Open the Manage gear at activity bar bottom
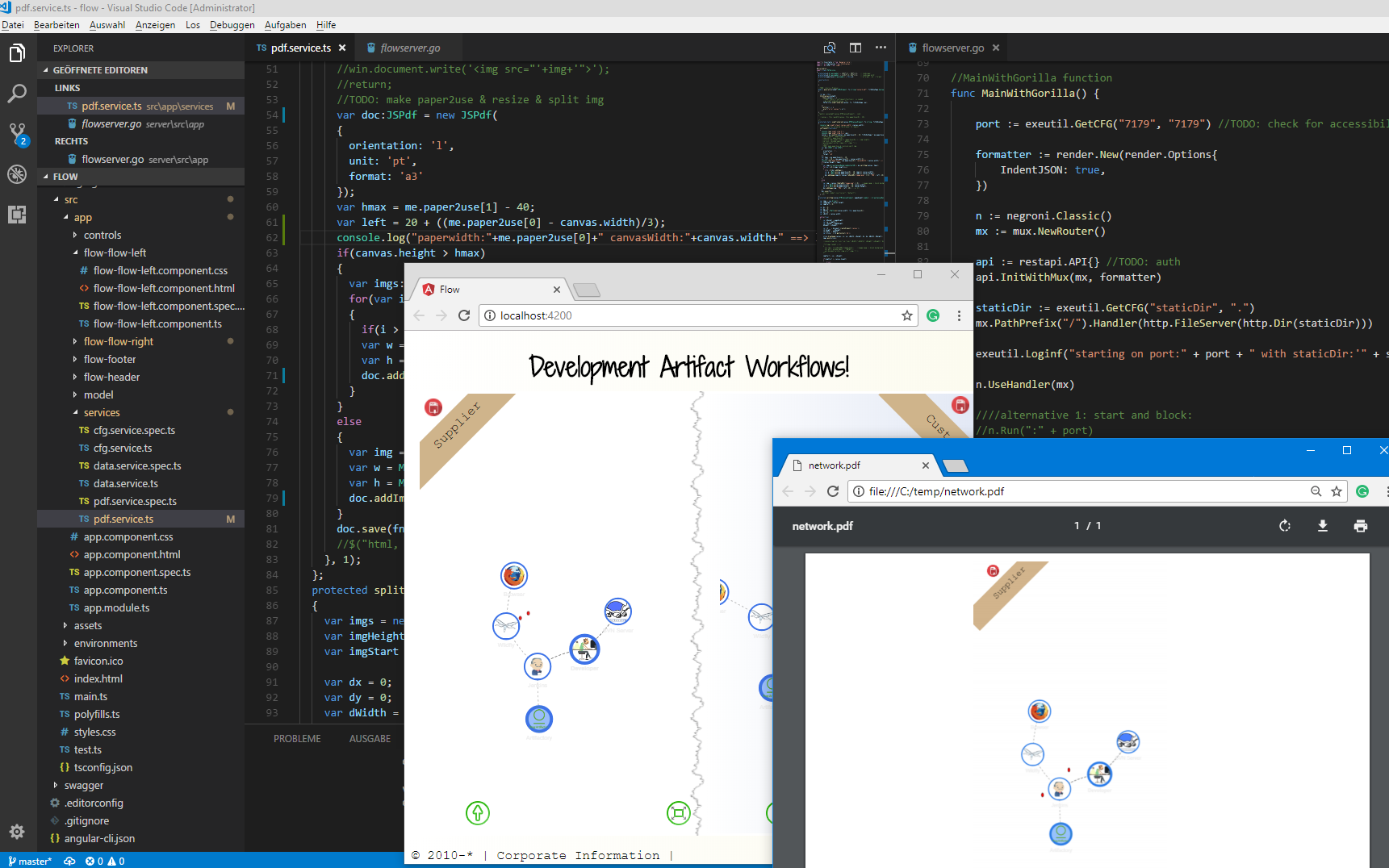The height and width of the screenshot is (868, 1389). pyautogui.click(x=17, y=832)
